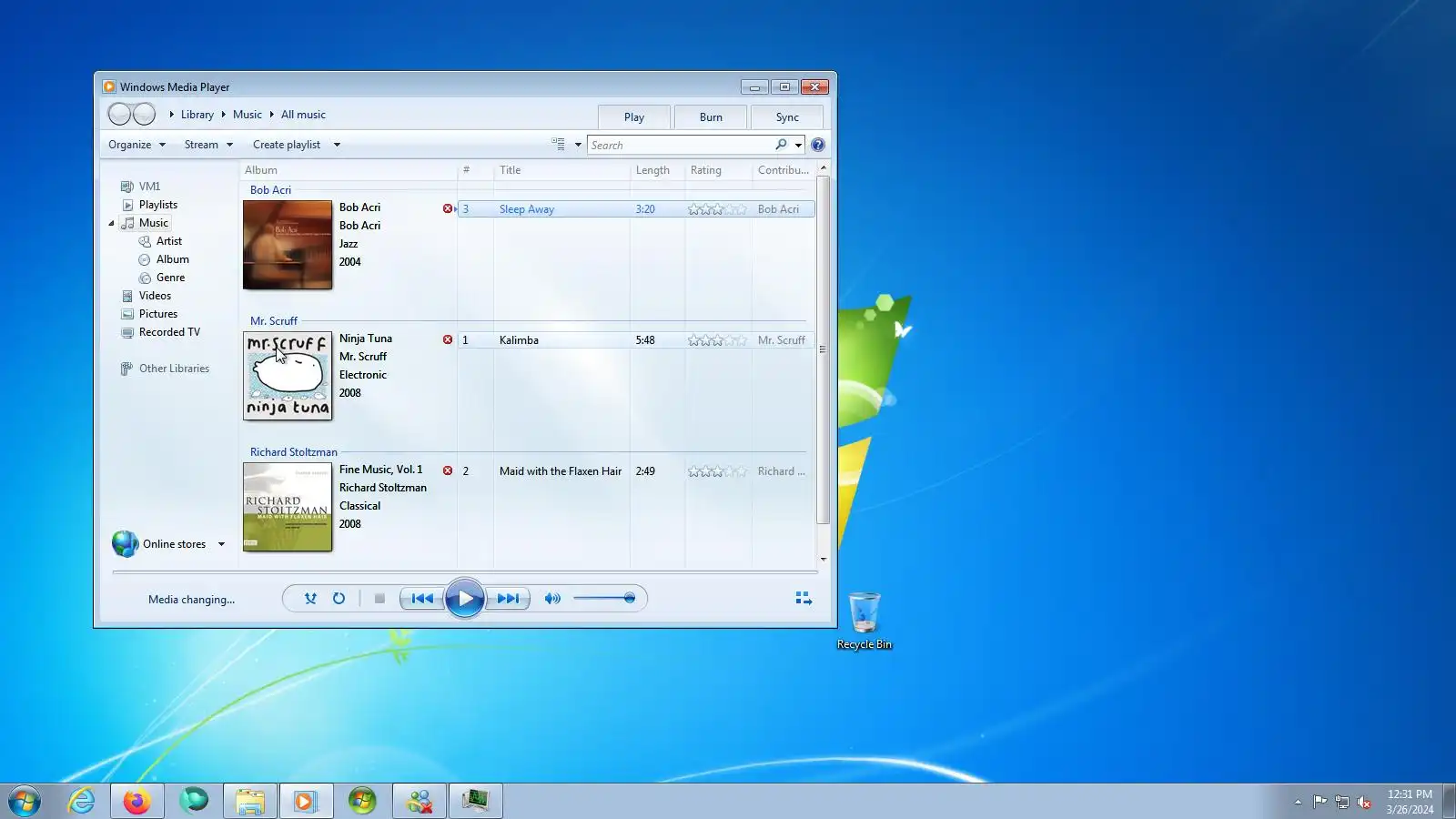Image resolution: width=1456 pixels, height=819 pixels.
Task: Go forward with the Forward navigation button
Action: point(144,114)
